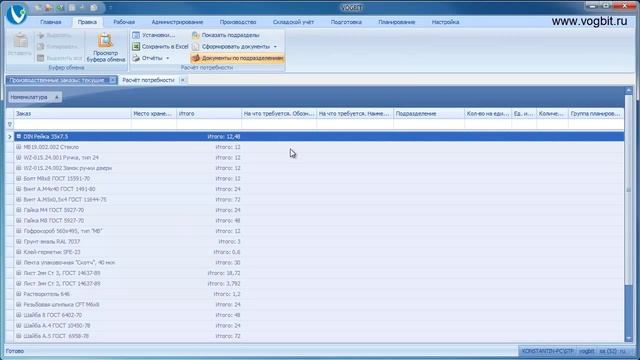Click Сохранить в Excel button
Screen dimensions: 640x360
(x=160, y=47)
